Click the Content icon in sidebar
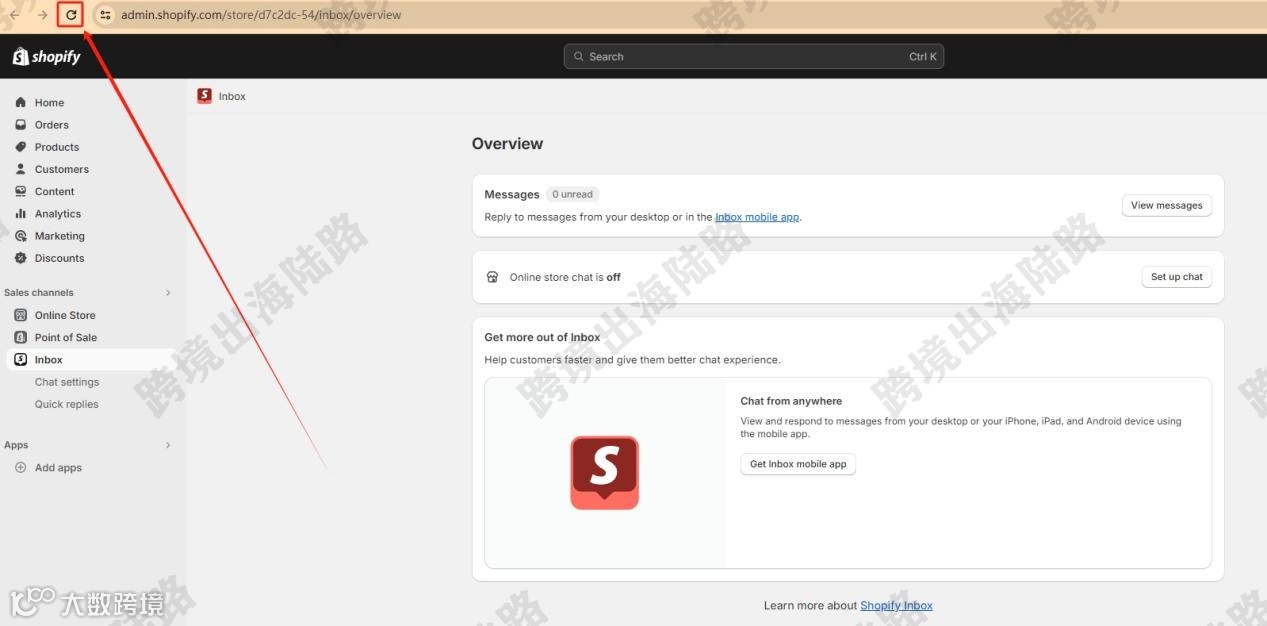 pyautogui.click(x=21, y=191)
